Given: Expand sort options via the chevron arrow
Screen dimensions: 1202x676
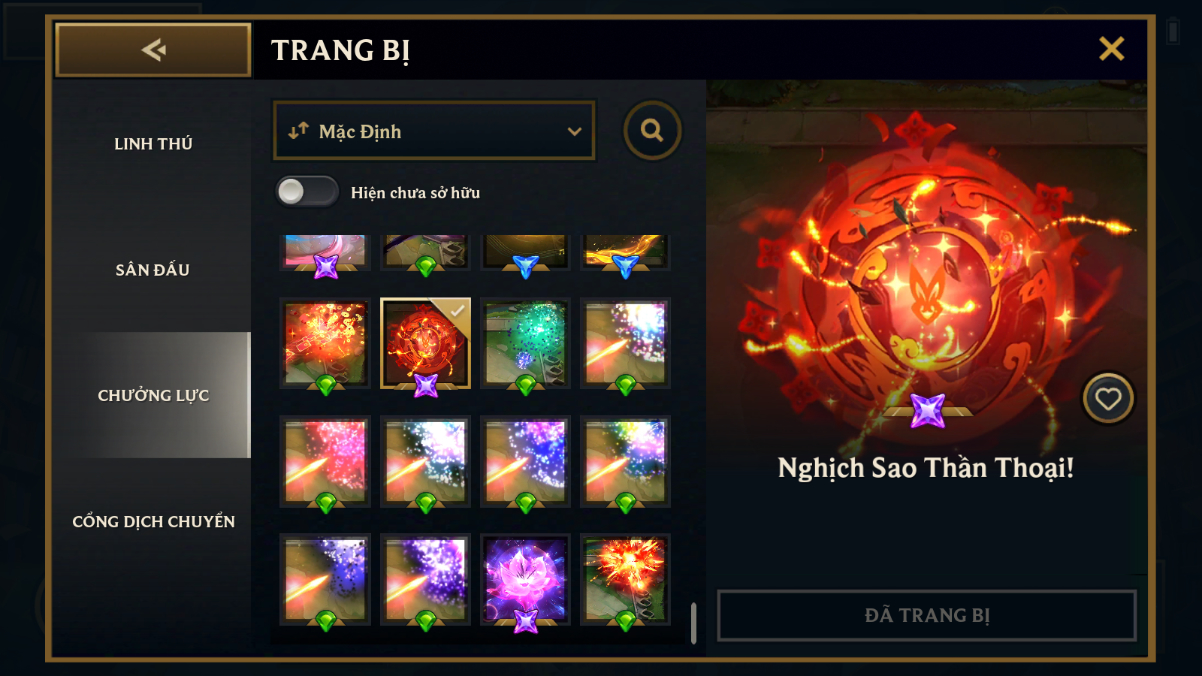Looking at the screenshot, I should point(574,132).
